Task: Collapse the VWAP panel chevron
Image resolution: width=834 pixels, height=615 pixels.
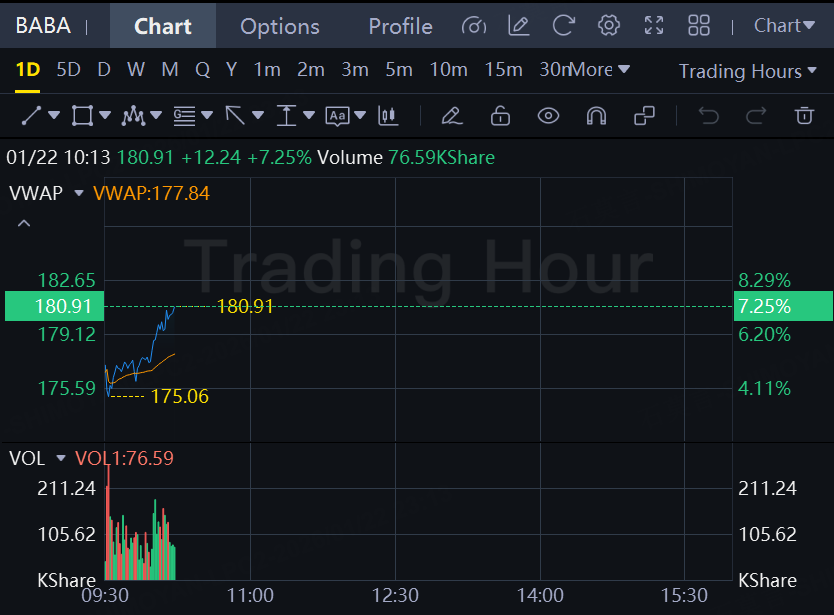Action: [x=24, y=223]
